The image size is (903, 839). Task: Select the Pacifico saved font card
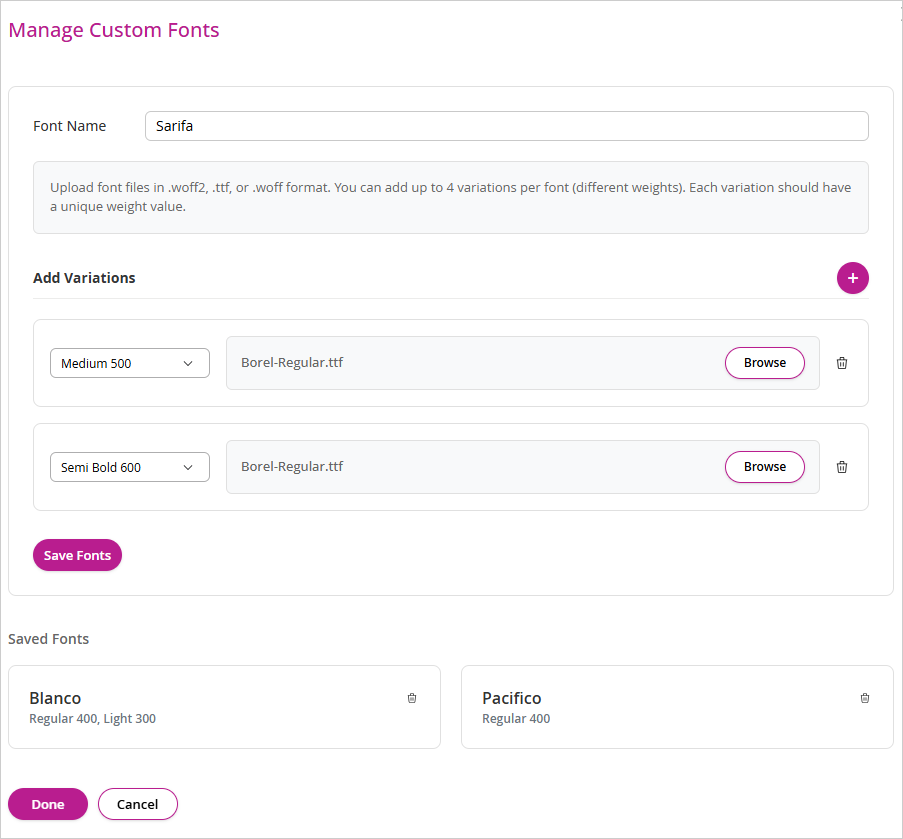[x=676, y=706]
